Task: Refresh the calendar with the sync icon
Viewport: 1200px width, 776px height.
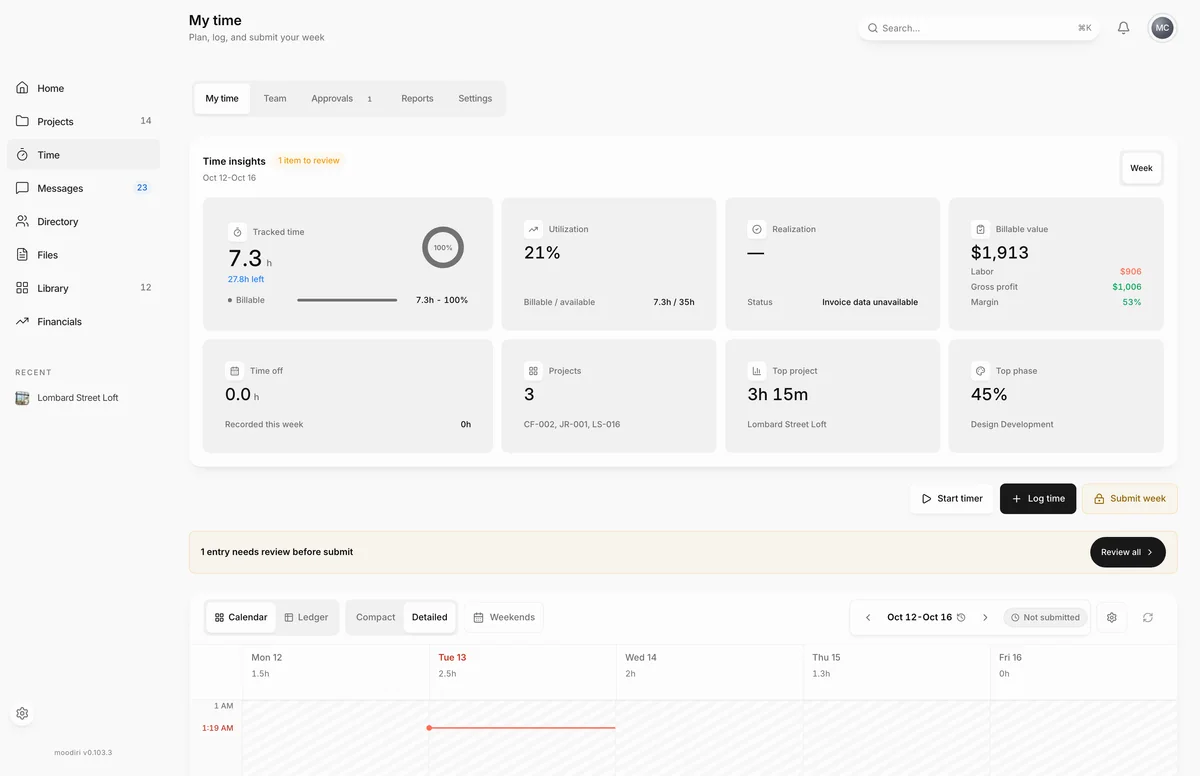Action: click(1148, 618)
